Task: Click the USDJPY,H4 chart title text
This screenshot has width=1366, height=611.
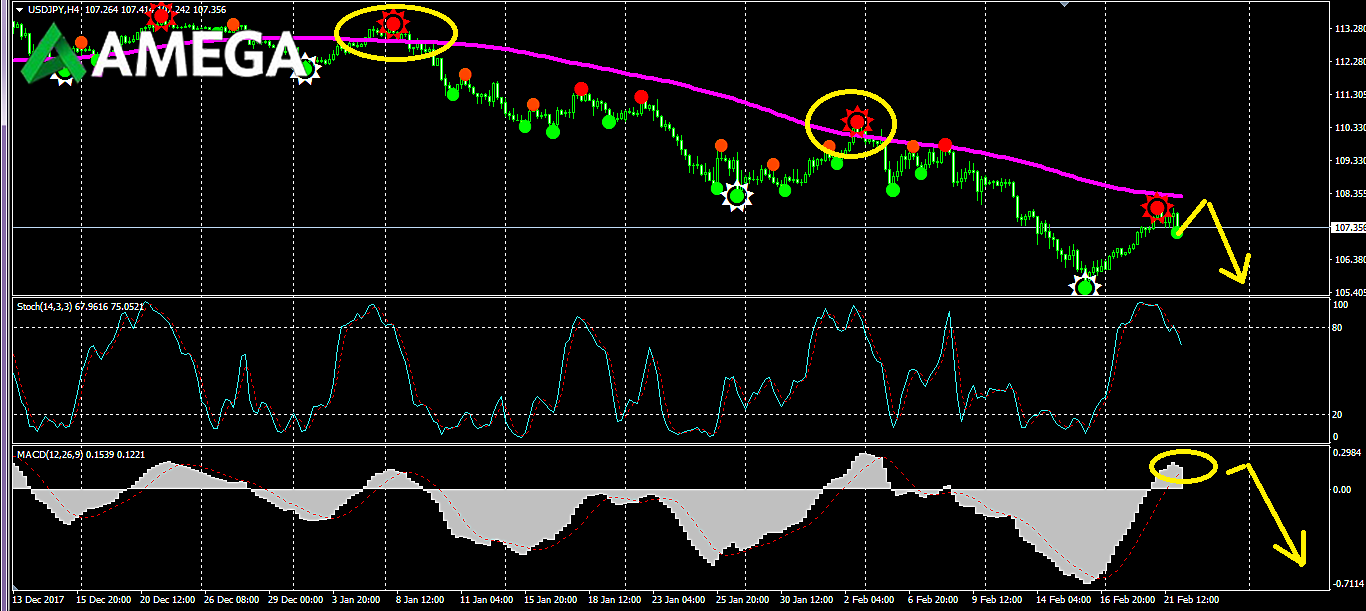Action: (x=54, y=9)
